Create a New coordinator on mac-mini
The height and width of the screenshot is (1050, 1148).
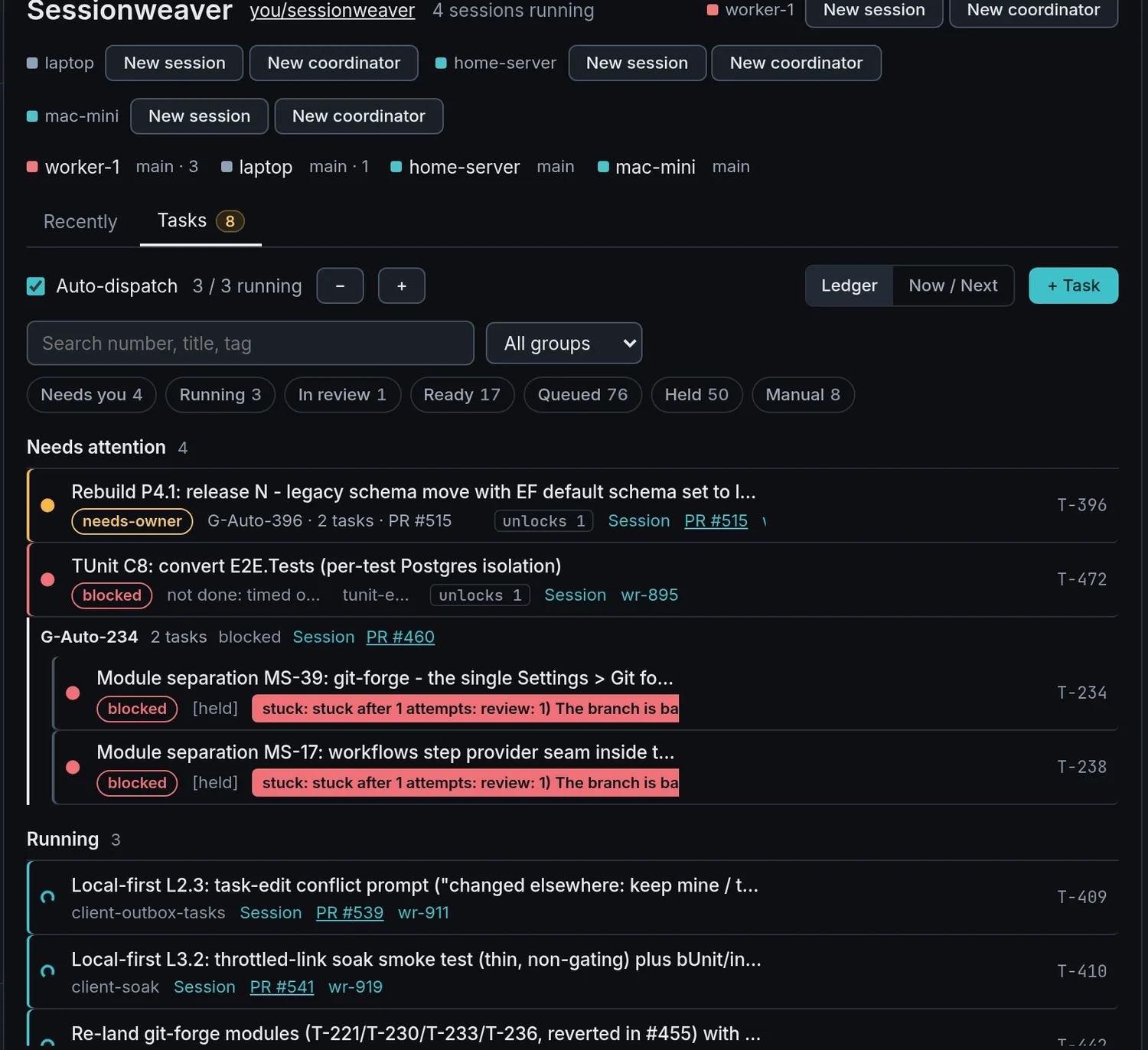tap(358, 116)
